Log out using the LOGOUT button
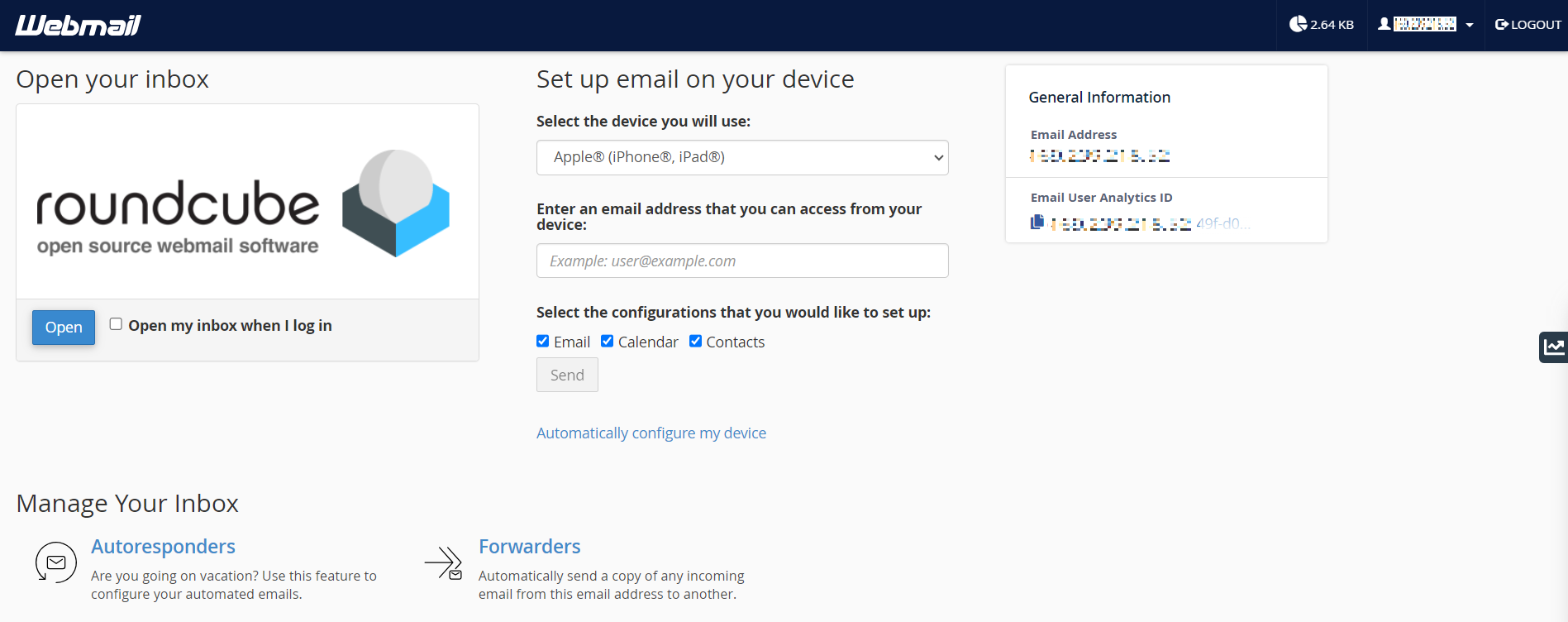This screenshot has height=622, width=1568. point(1528,25)
